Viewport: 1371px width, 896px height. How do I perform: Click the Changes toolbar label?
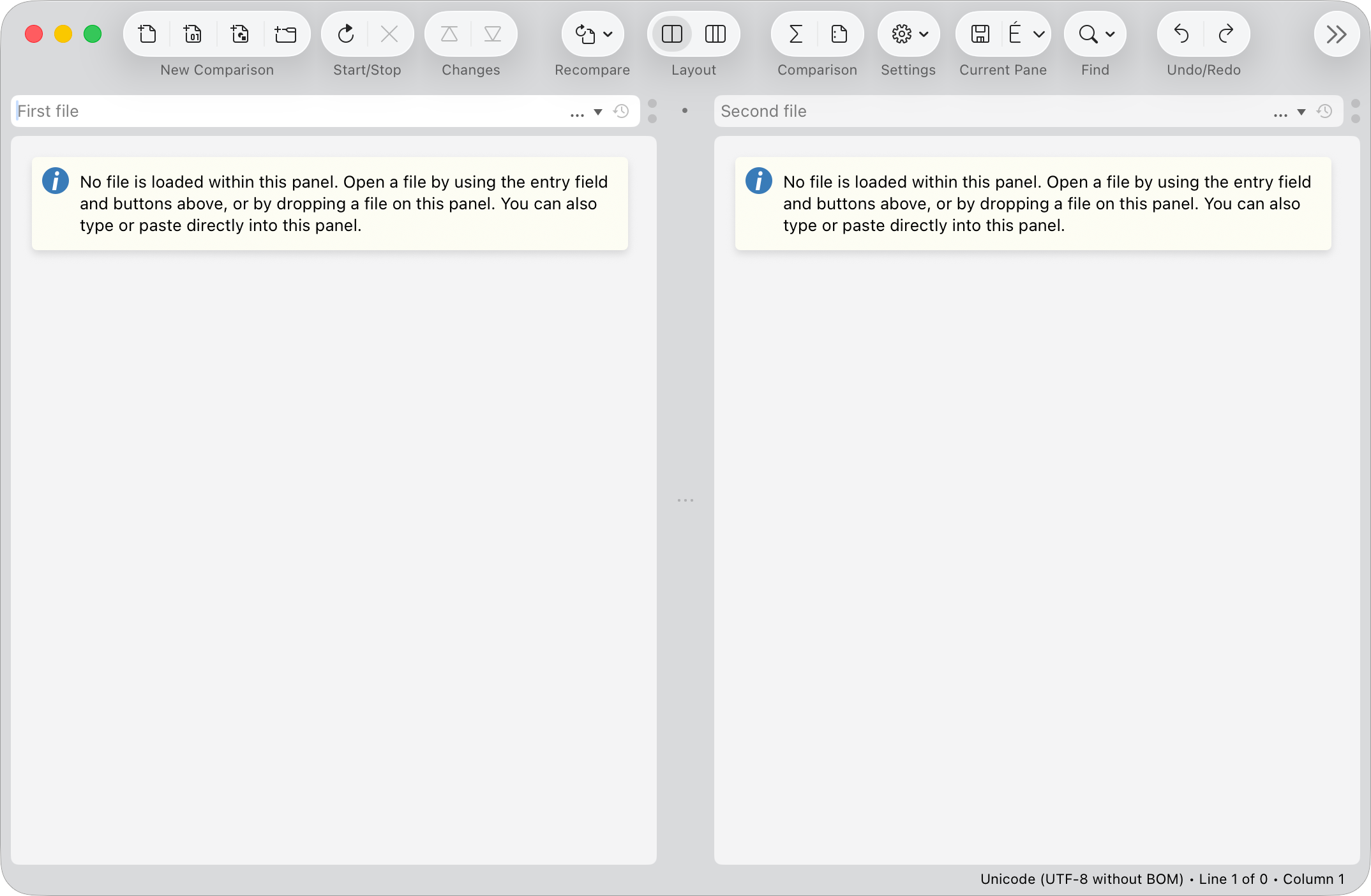pos(471,70)
